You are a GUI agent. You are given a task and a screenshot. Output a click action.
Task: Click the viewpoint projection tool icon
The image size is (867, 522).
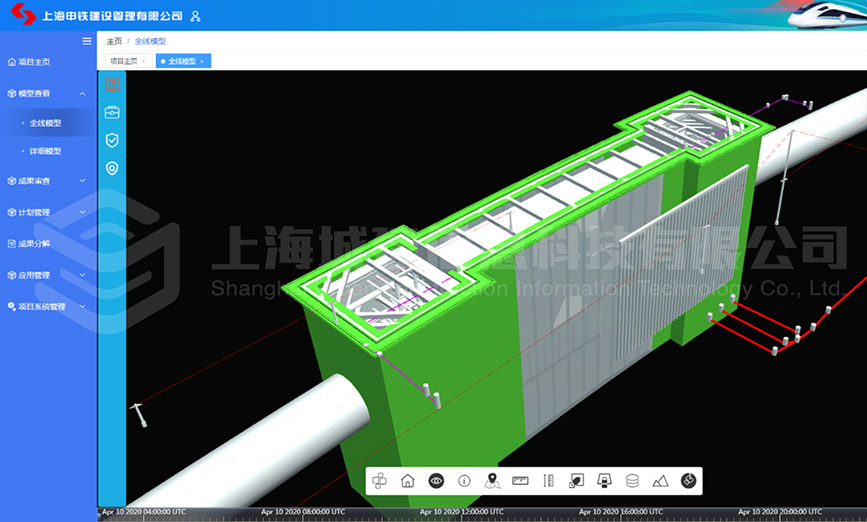[x=604, y=481]
